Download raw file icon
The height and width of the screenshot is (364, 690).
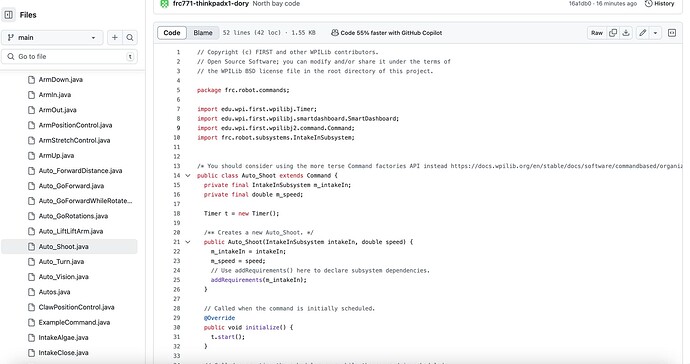pos(626,33)
